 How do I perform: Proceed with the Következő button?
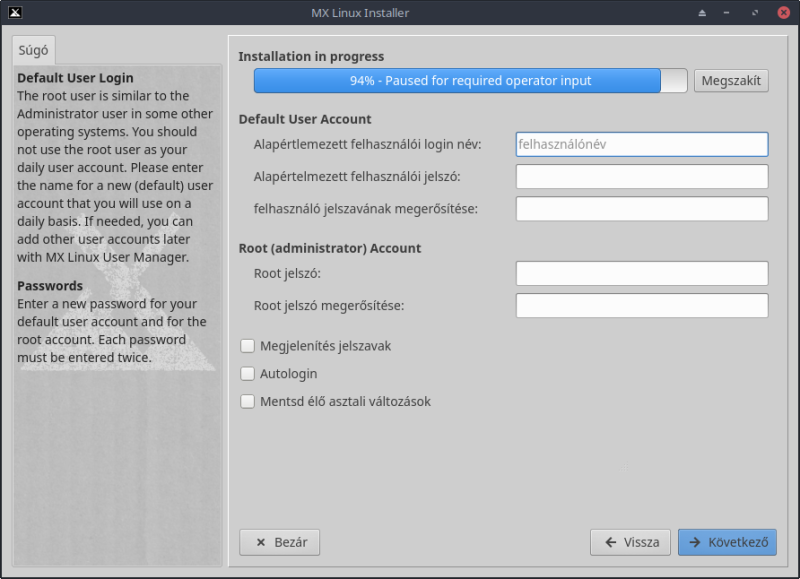click(727, 542)
